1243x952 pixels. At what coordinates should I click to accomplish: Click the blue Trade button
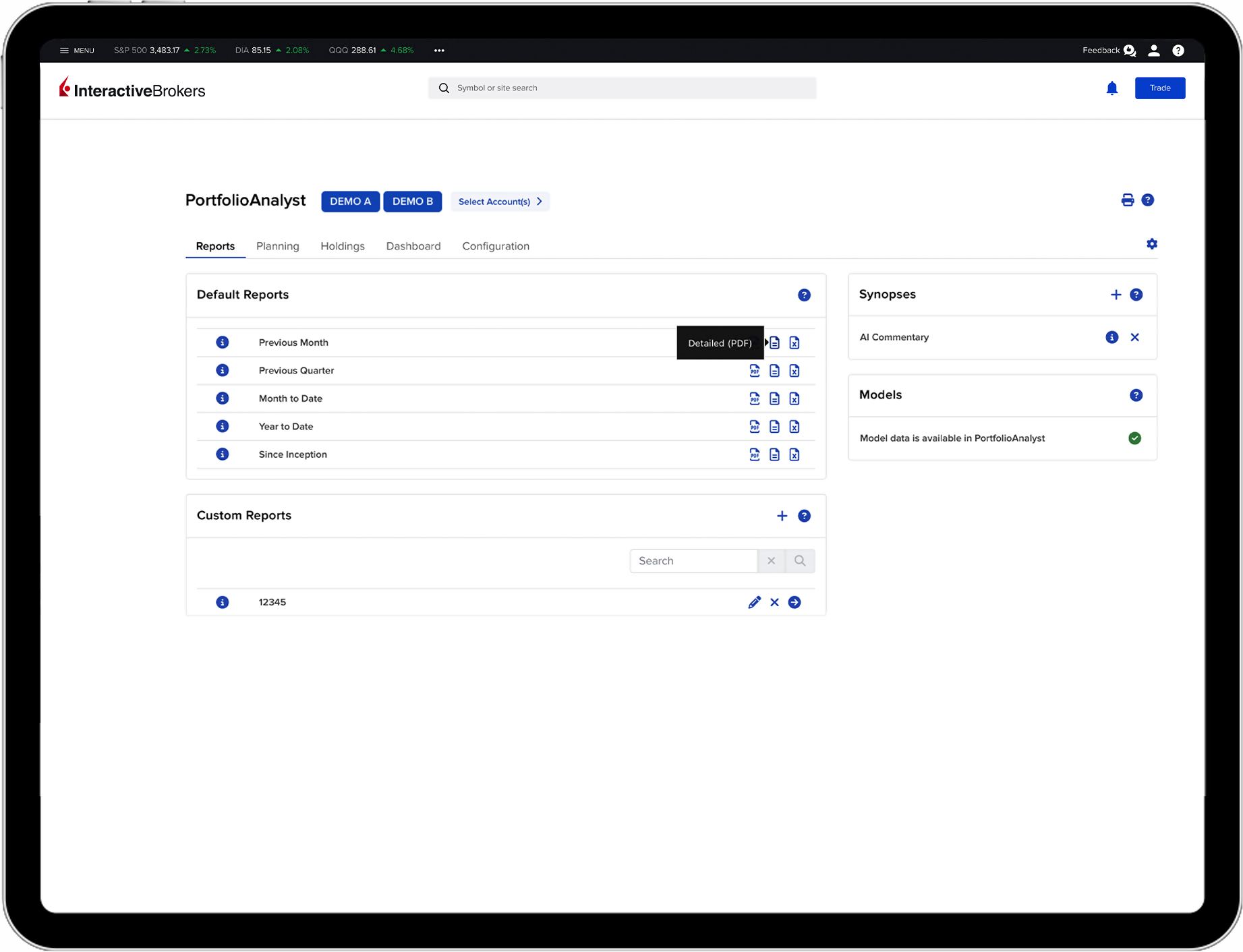point(1159,88)
